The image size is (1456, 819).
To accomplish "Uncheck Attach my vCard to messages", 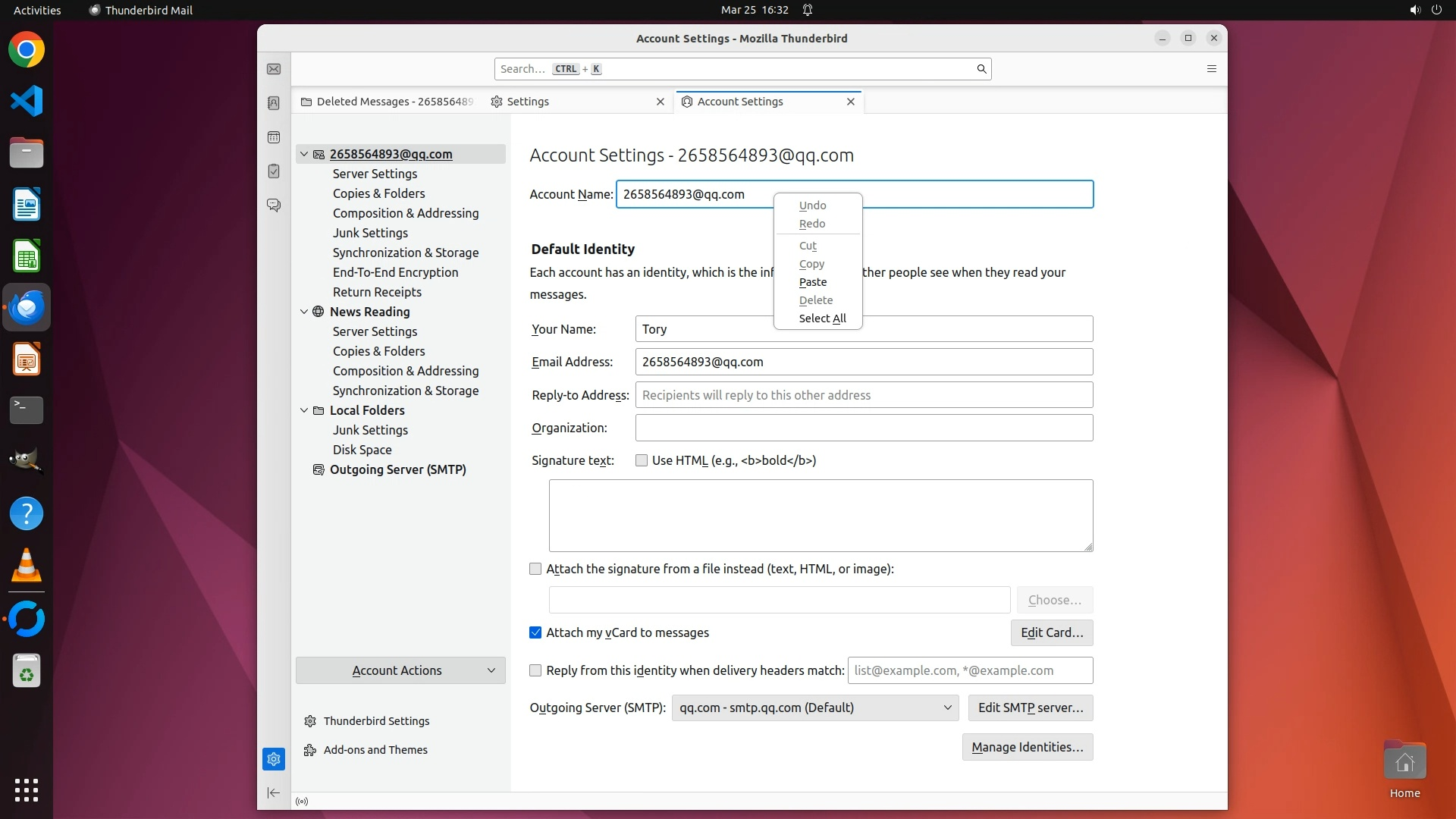I will pyautogui.click(x=535, y=632).
